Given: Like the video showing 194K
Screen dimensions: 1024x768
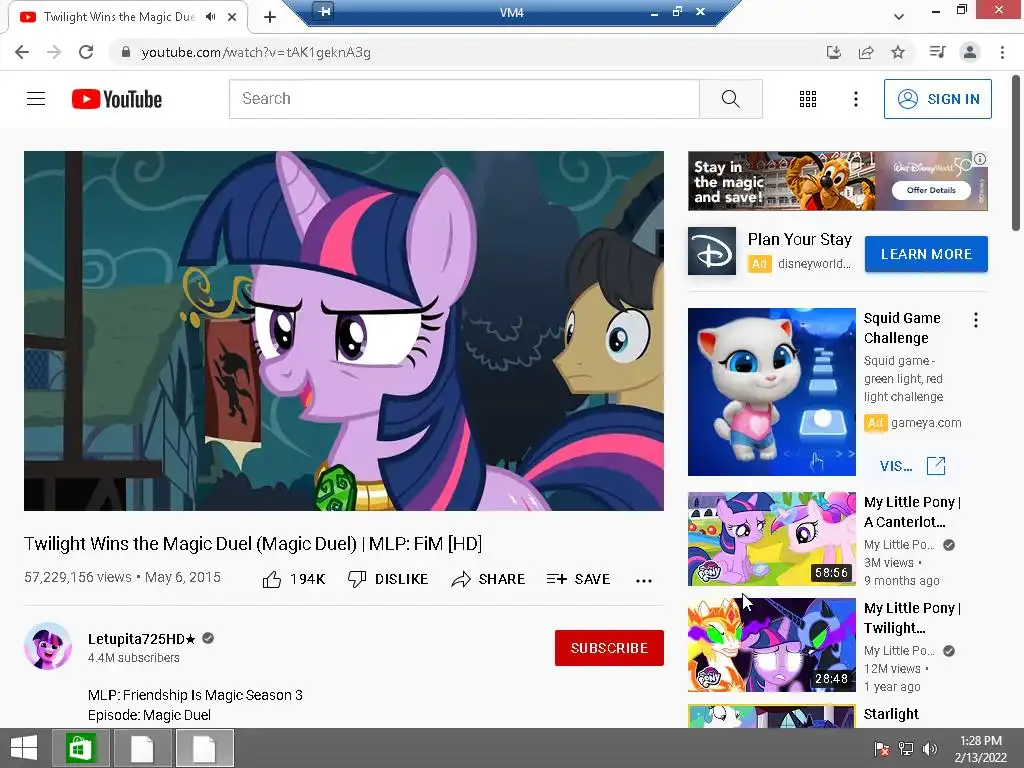Looking at the screenshot, I should click(x=293, y=579).
